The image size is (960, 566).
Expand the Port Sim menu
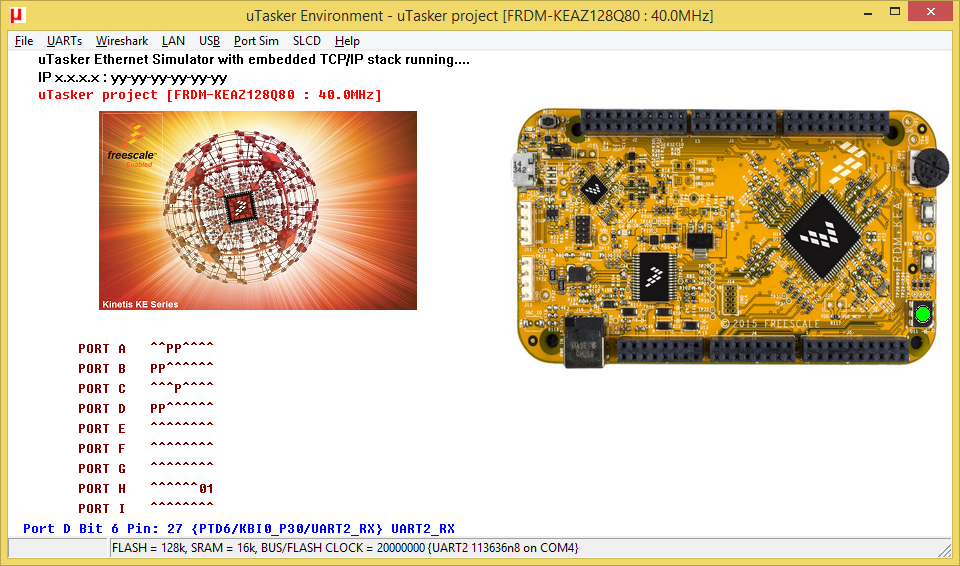256,41
